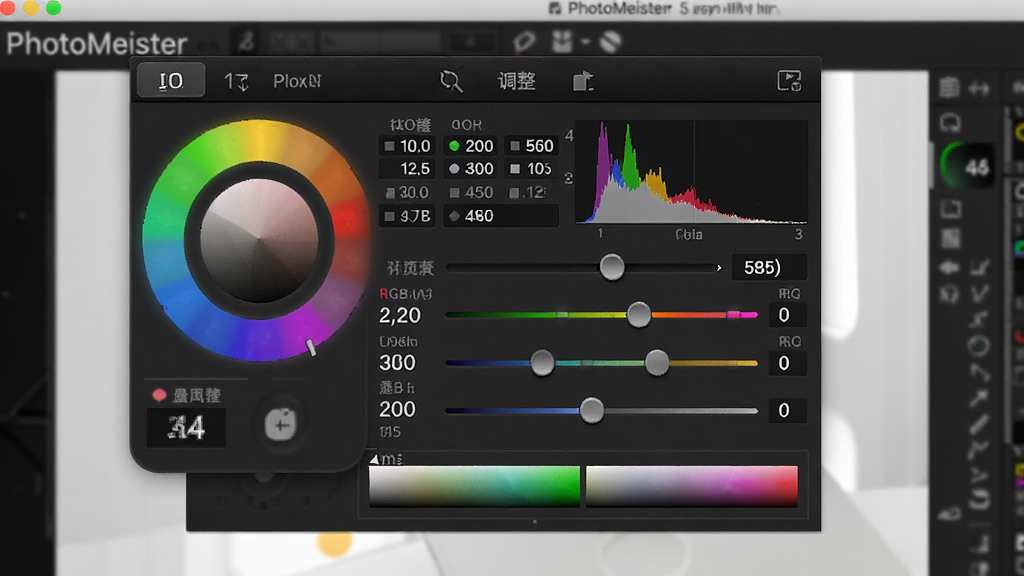Screen dimensions: 1024x576
Task: Open the dropdown arrow beside the grid icon
Action: 585,42
